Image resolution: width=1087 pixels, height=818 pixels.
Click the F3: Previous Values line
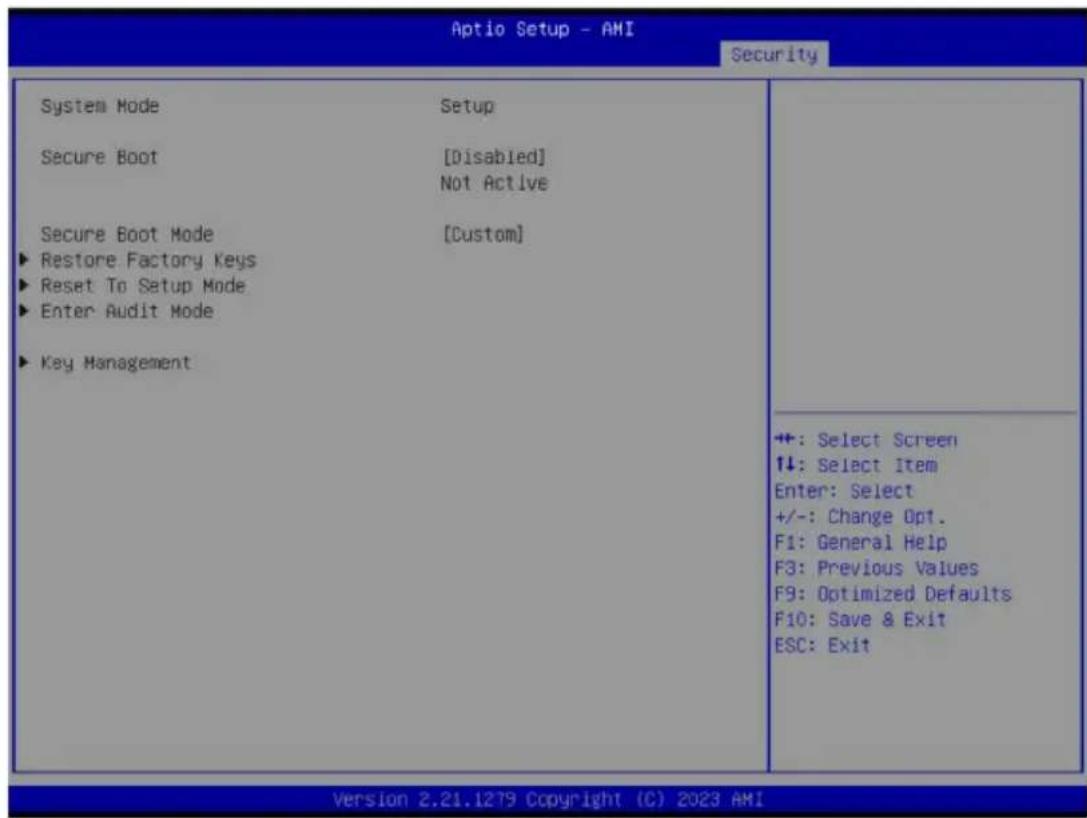877,568
